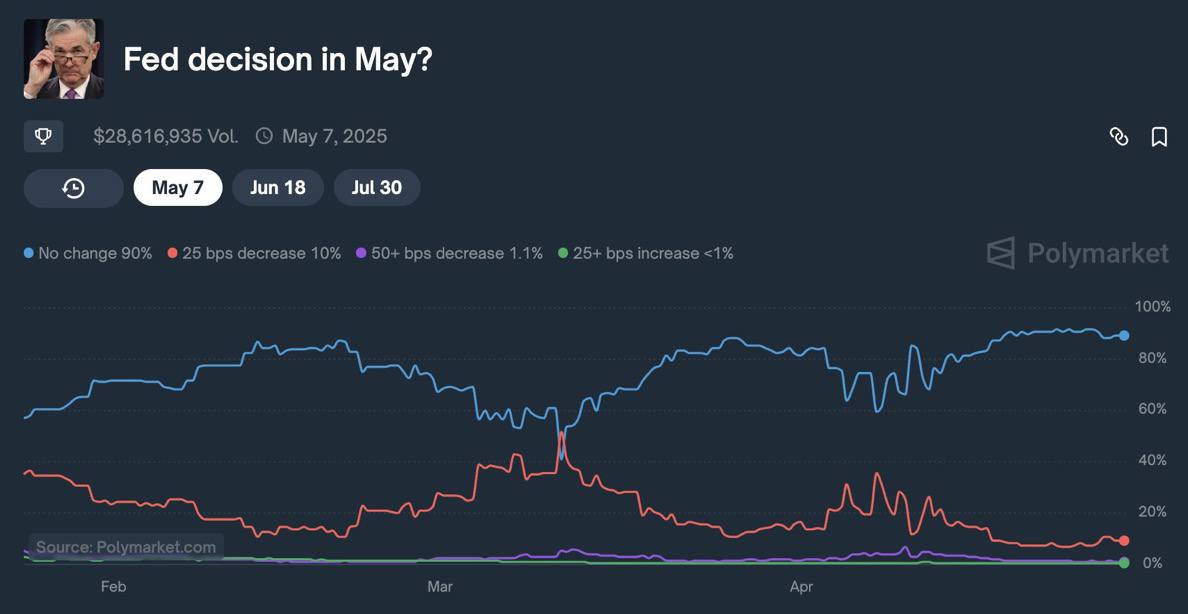Viewport: 1188px width, 614px height.
Task: Click Jerome Powell market thumbnail
Action: tap(64, 59)
